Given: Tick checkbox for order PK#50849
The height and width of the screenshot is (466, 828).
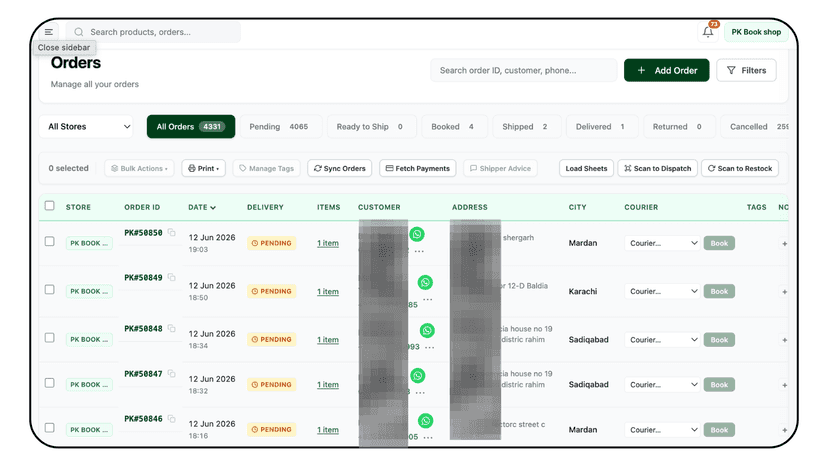Looking at the screenshot, I should point(50,290).
